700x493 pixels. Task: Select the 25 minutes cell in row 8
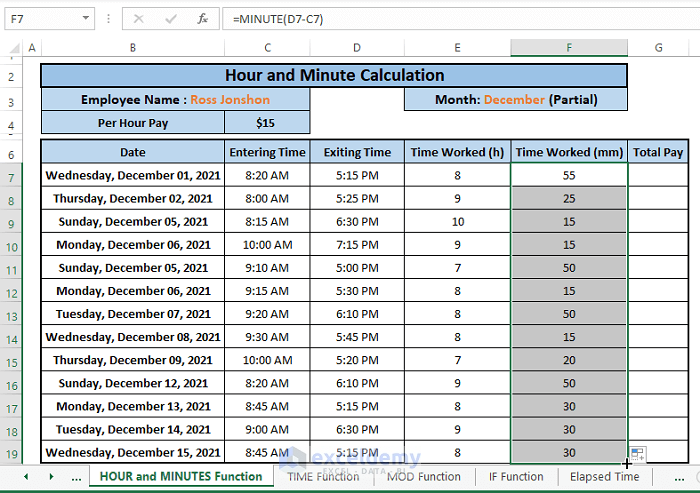[x=569, y=199]
